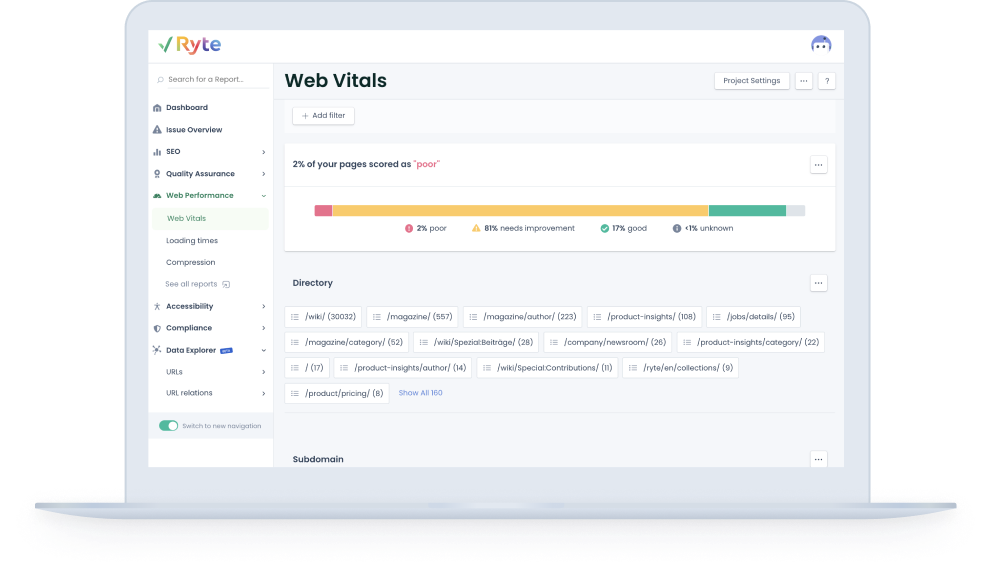Click the external link icon beside See all reports

[226, 285]
